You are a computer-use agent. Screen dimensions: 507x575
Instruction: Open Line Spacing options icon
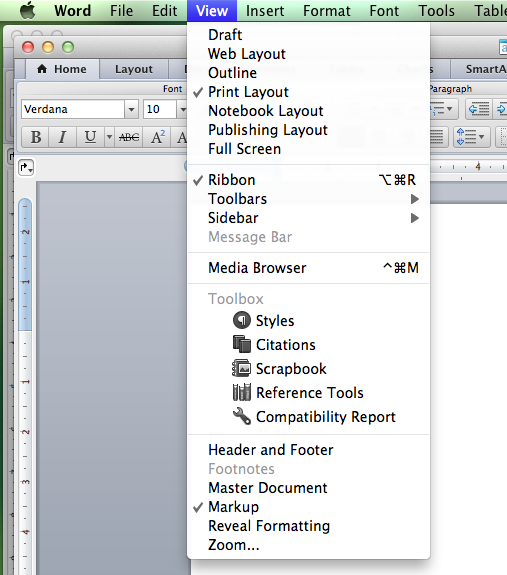[x=471, y=137]
